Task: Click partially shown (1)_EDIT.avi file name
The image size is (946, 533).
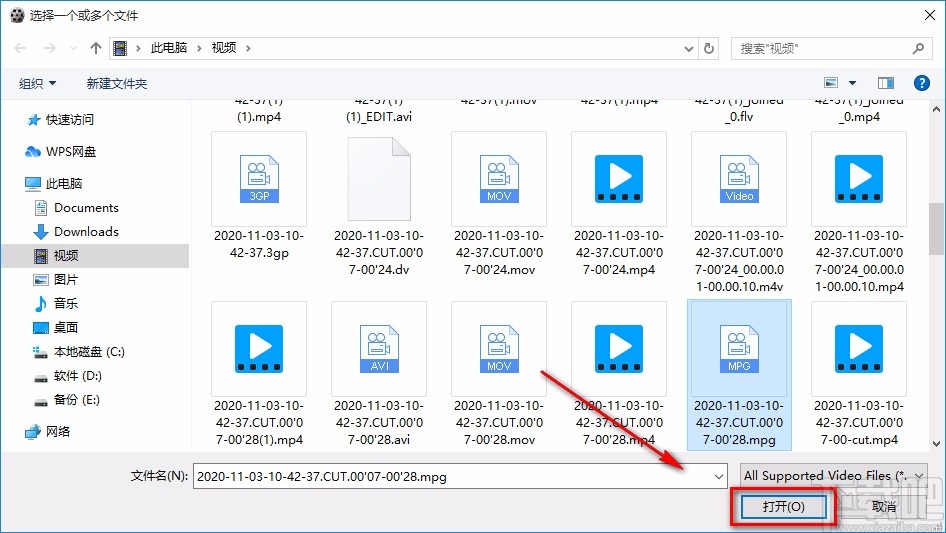Action: [379, 112]
